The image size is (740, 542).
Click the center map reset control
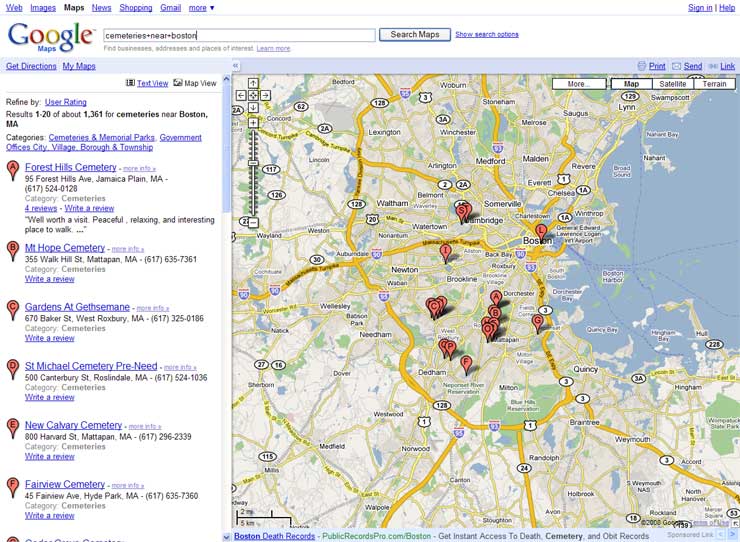click(253, 95)
